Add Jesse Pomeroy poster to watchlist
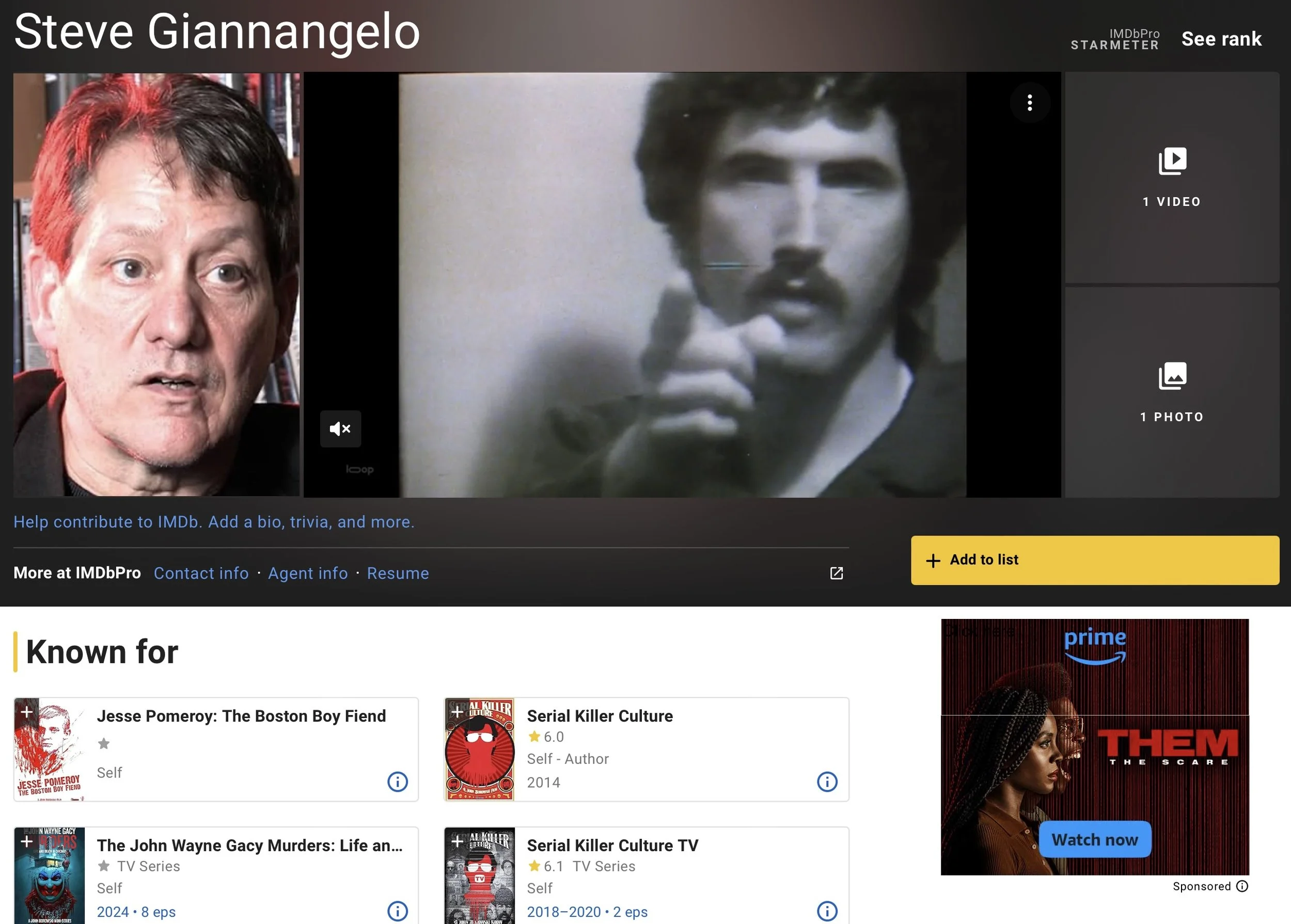Screen dimensions: 1291x924 [x=26, y=712]
